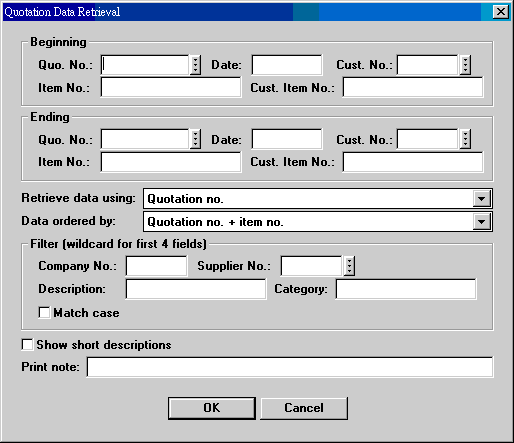
Task: Expand the Retrieve data using dropdown
Action: tap(481, 199)
